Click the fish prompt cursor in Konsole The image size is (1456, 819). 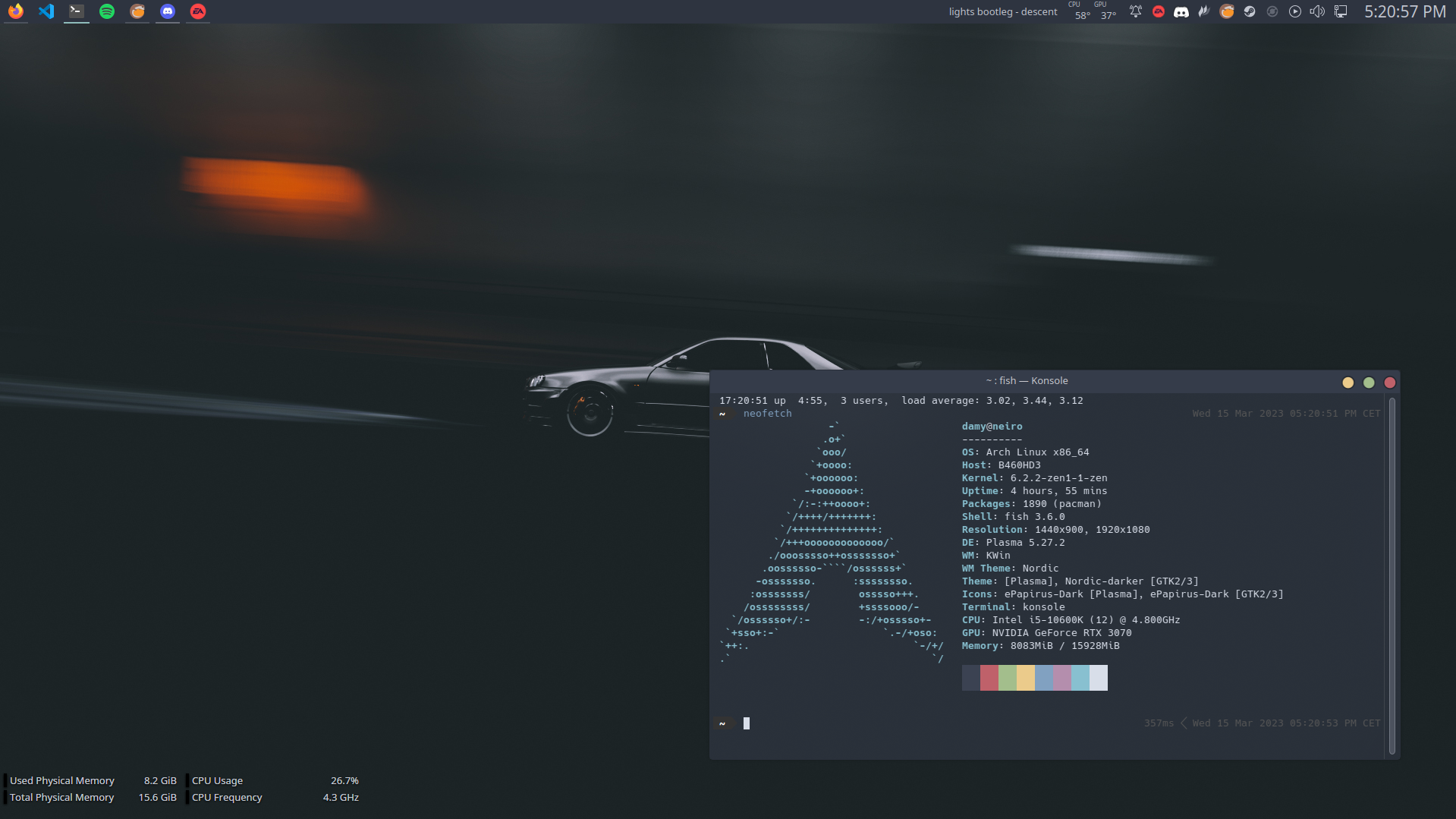click(747, 723)
